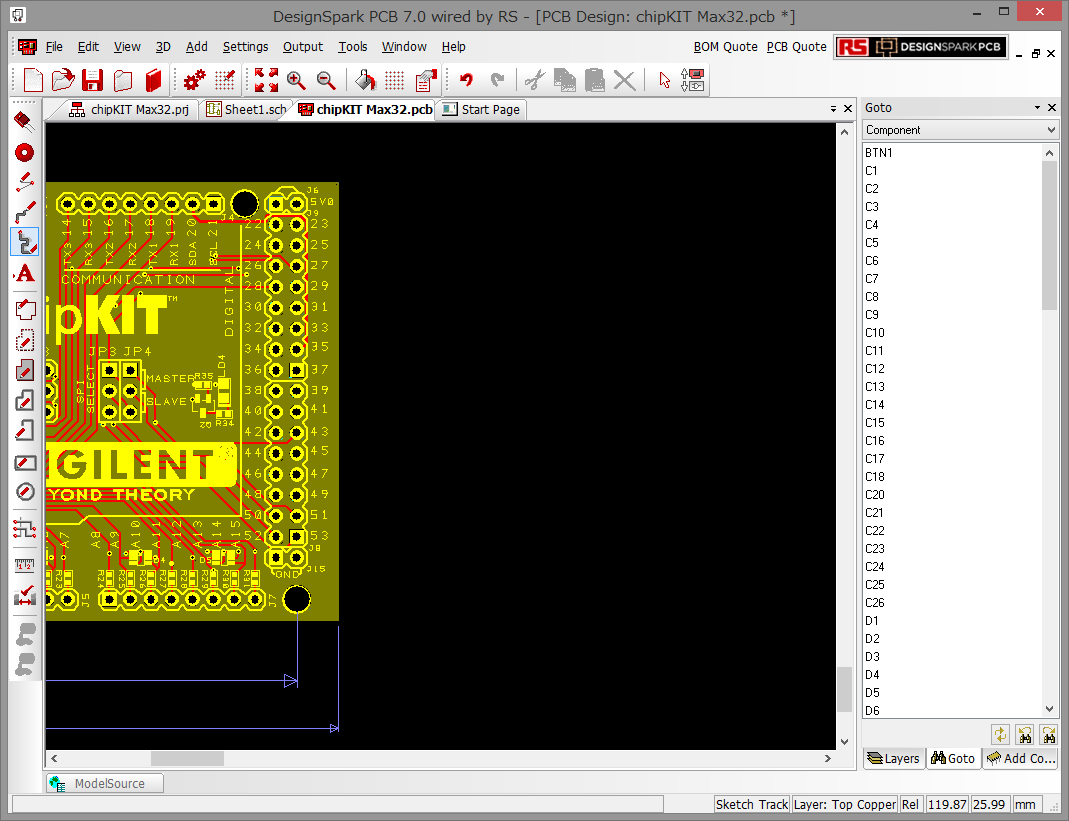Click the Rel coordinate mode in status bar

coord(910,805)
